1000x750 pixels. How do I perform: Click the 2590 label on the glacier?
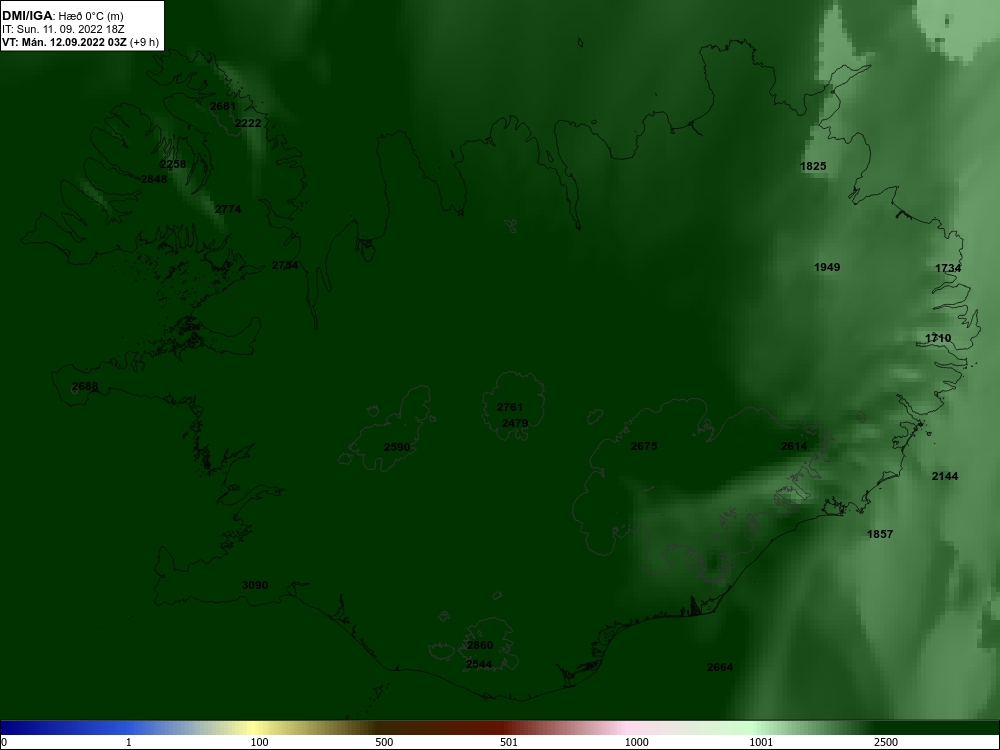pyautogui.click(x=397, y=448)
